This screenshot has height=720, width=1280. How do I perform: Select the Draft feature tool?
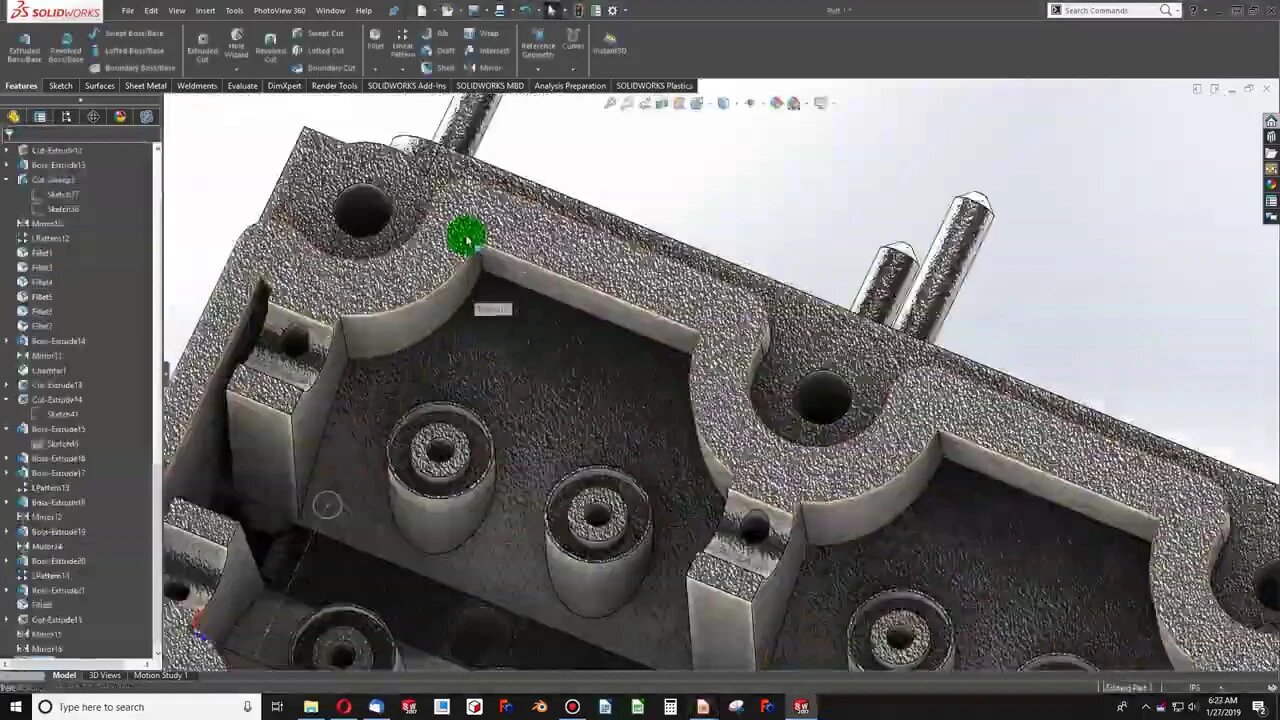[x=439, y=50]
